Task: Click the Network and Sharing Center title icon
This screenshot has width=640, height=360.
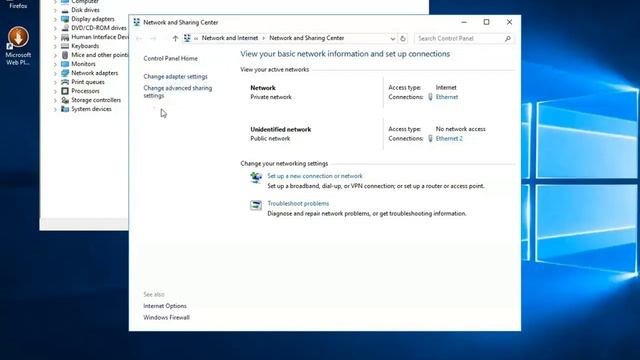Action: click(x=137, y=22)
